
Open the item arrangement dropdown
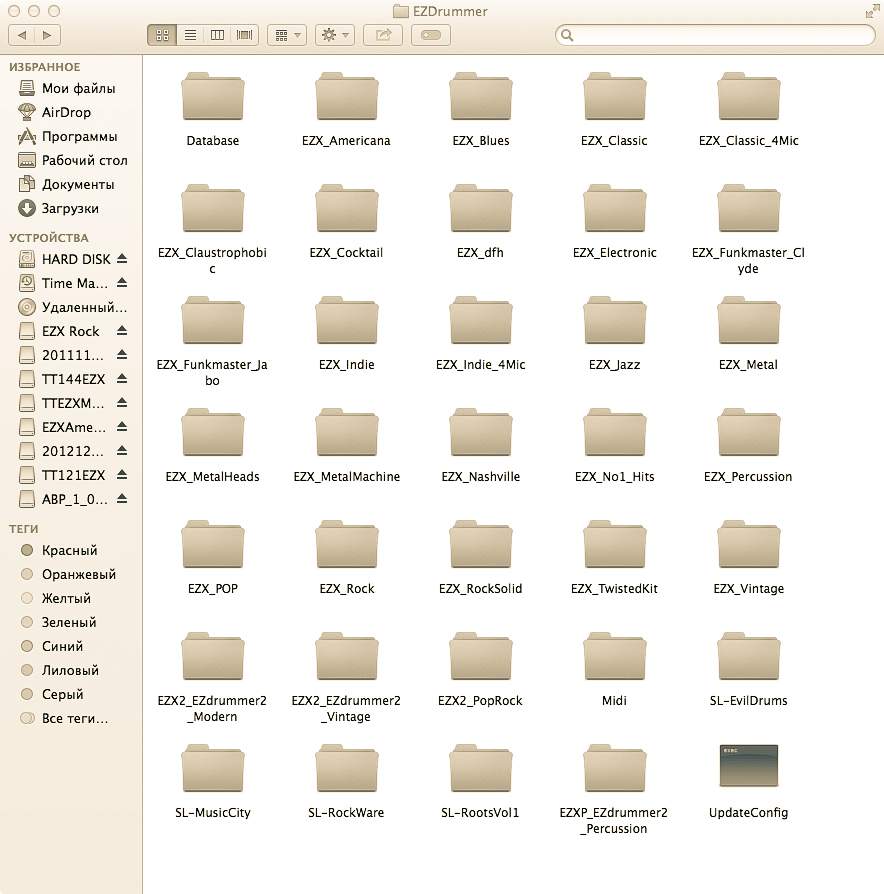pos(287,35)
